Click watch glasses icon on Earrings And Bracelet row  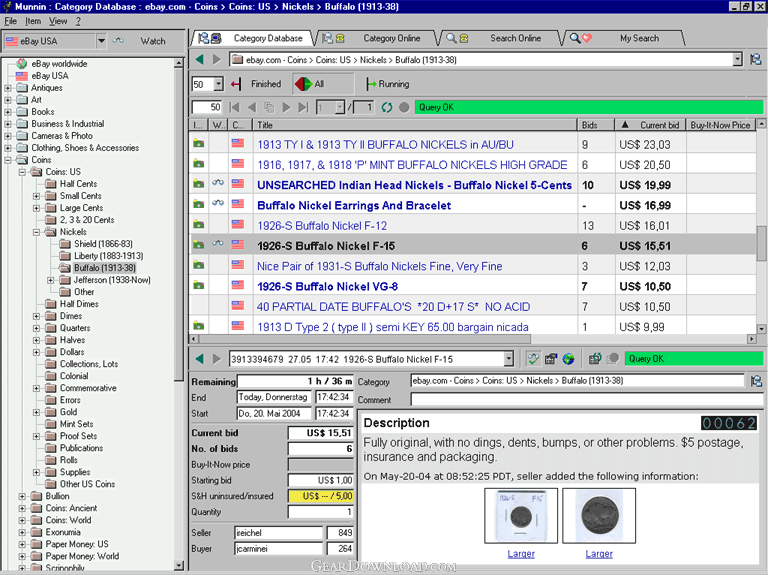(x=218, y=203)
